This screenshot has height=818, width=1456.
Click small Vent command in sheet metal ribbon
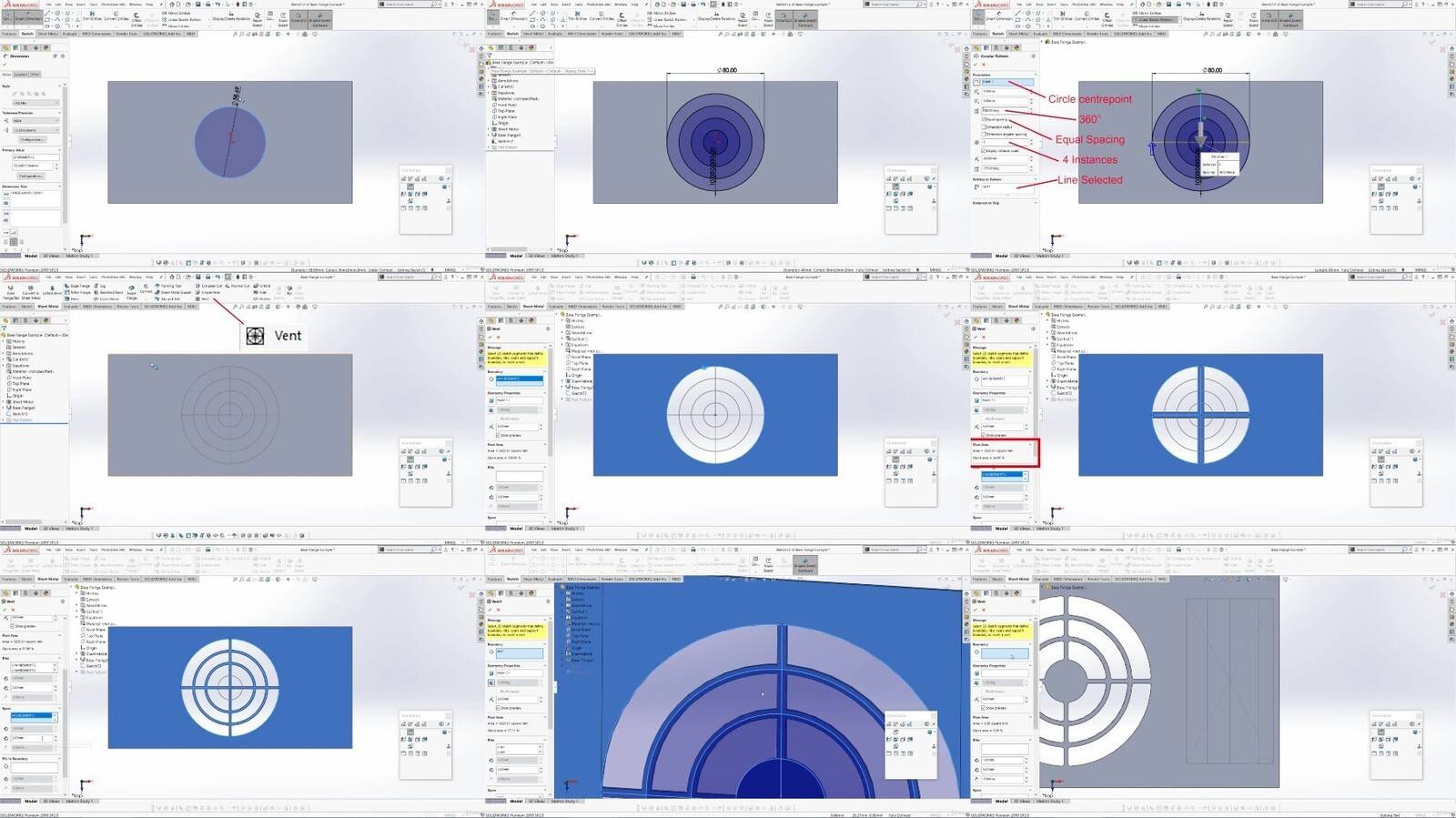[x=203, y=298]
